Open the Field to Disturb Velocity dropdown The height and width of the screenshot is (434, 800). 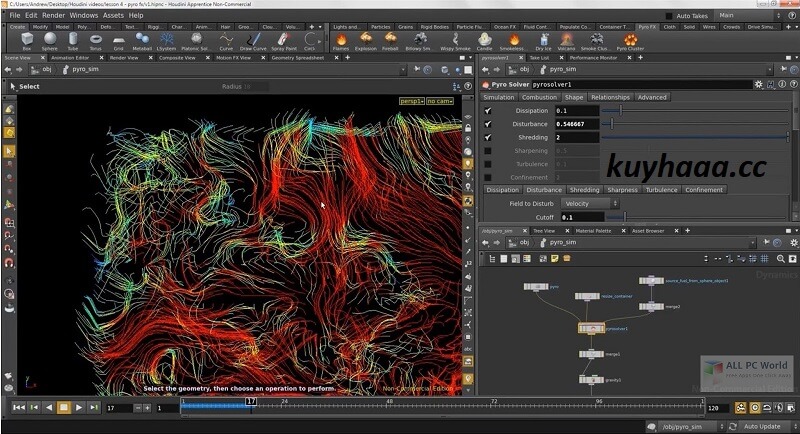pyautogui.click(x=590, y=203)
